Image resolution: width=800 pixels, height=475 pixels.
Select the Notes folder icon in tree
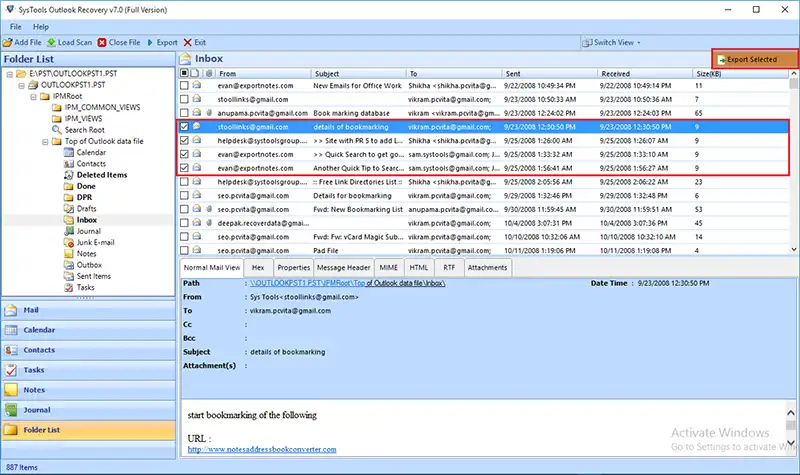click(68, 253)
